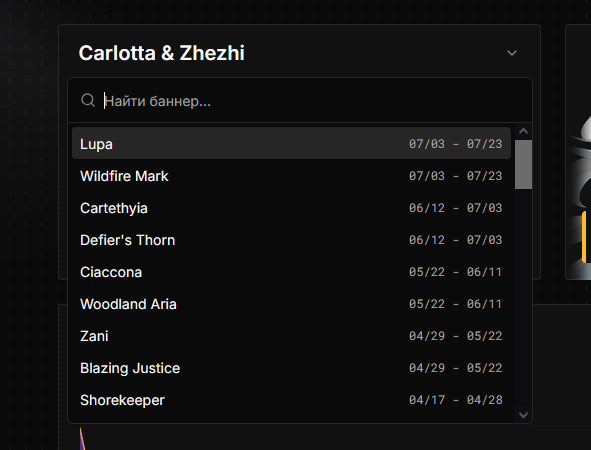Image resolution: width=591 pixels, height=450 pixels.
Task: Click the list scrollbar thumb
Action: point(523,164)
